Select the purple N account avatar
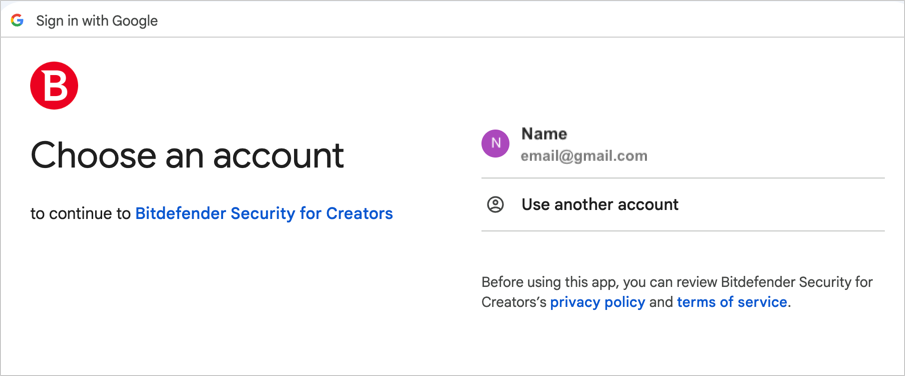This screenshot has height=376, width=905. point(495,143)
